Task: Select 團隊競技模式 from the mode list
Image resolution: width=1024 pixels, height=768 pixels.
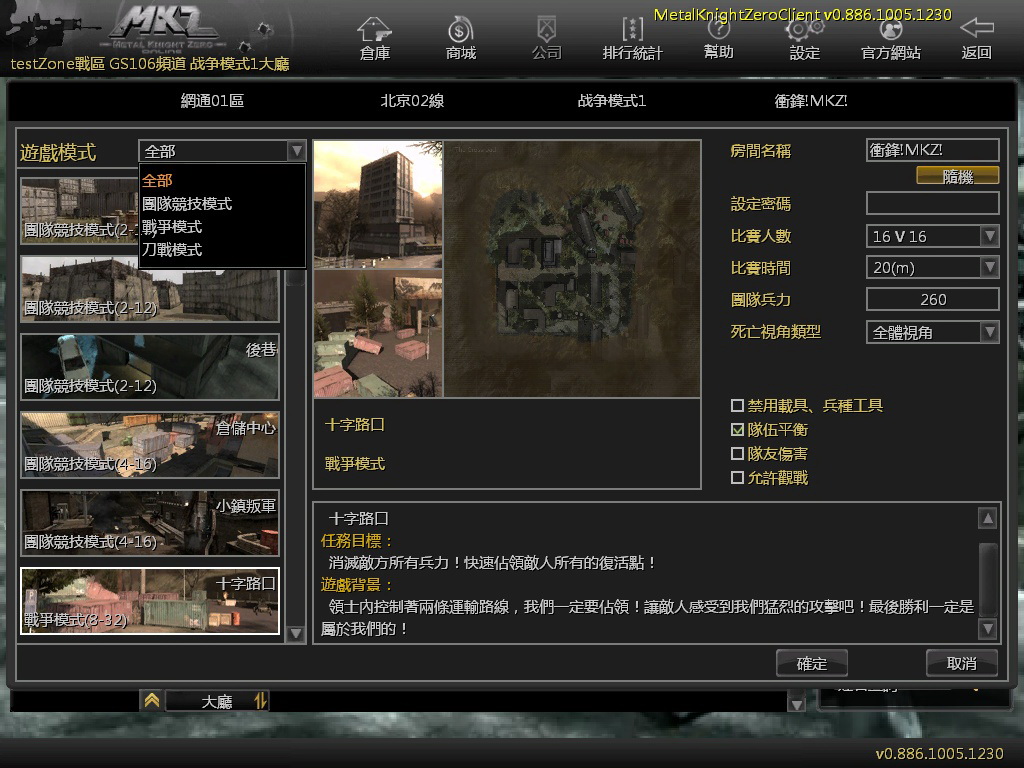Action: coord(187,204)
